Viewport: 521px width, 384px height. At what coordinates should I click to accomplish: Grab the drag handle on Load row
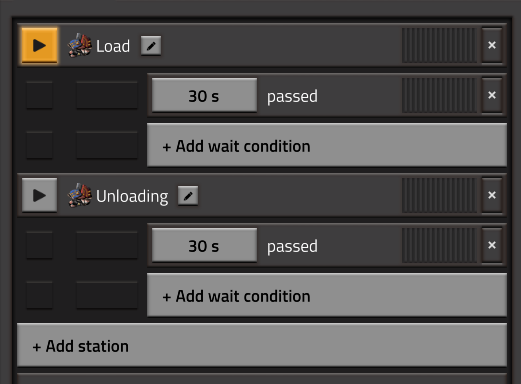coord(439,45)
